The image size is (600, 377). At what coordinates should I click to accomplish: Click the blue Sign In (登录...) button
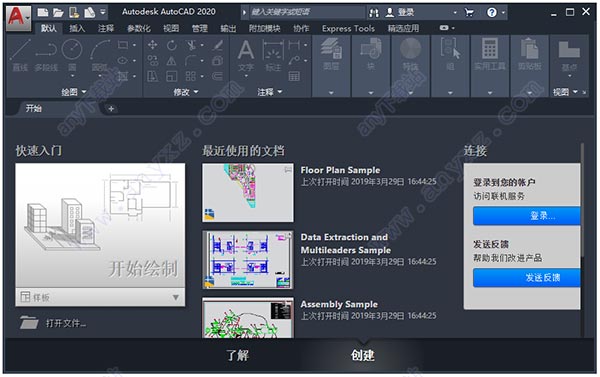tap(527, 216)
